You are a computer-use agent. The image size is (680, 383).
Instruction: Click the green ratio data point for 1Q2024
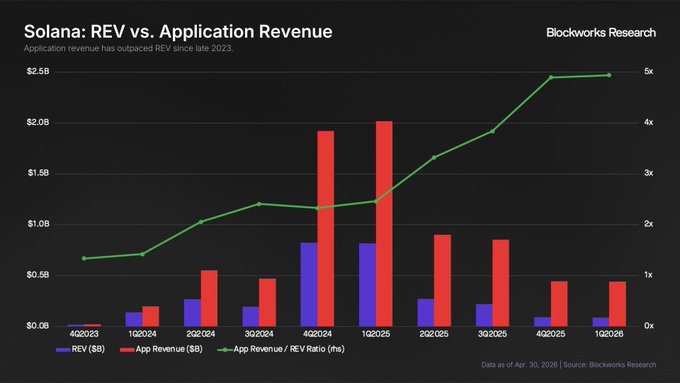click(x=142, y=254)
